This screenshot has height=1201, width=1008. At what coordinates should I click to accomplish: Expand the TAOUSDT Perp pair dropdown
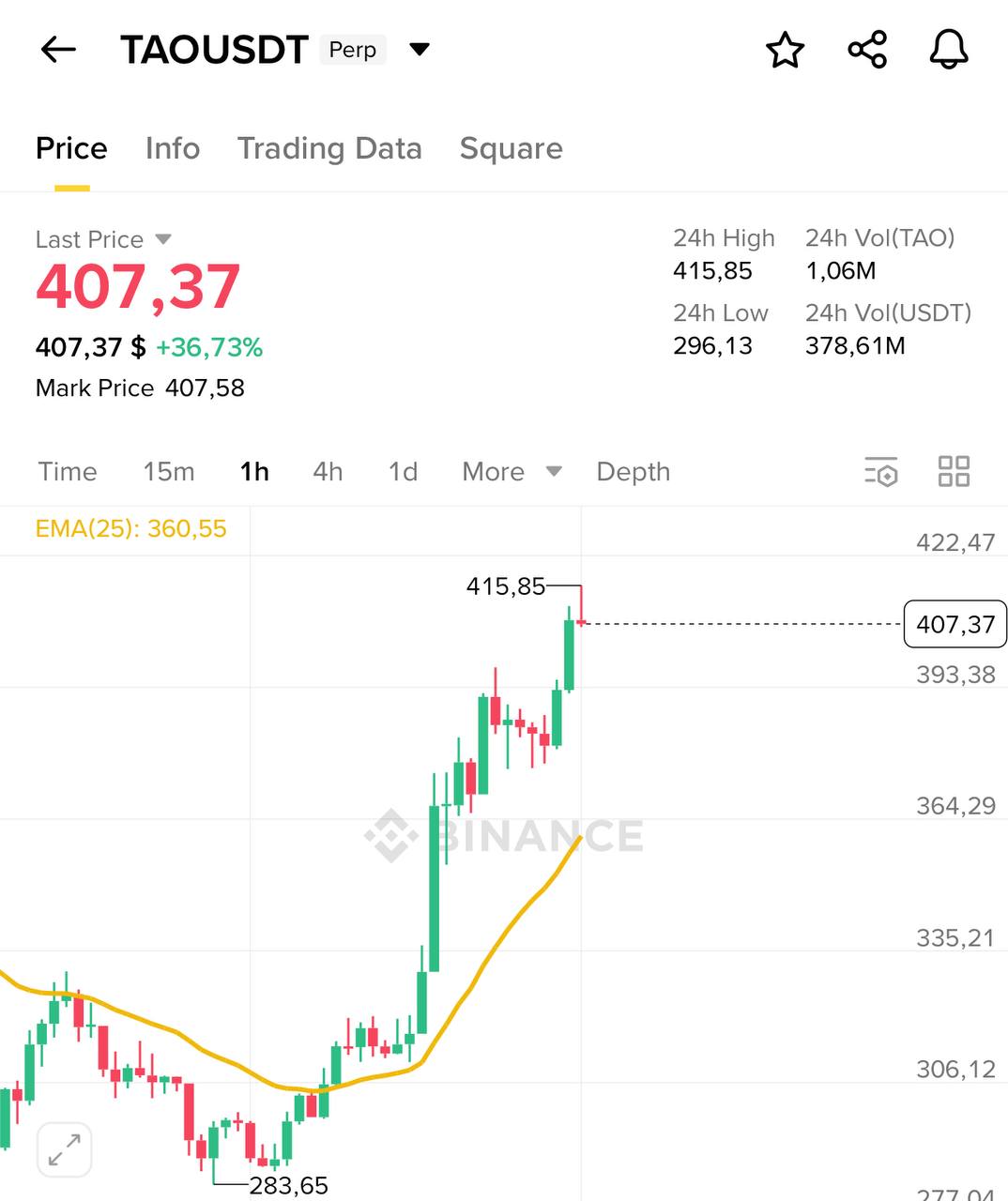420,50
